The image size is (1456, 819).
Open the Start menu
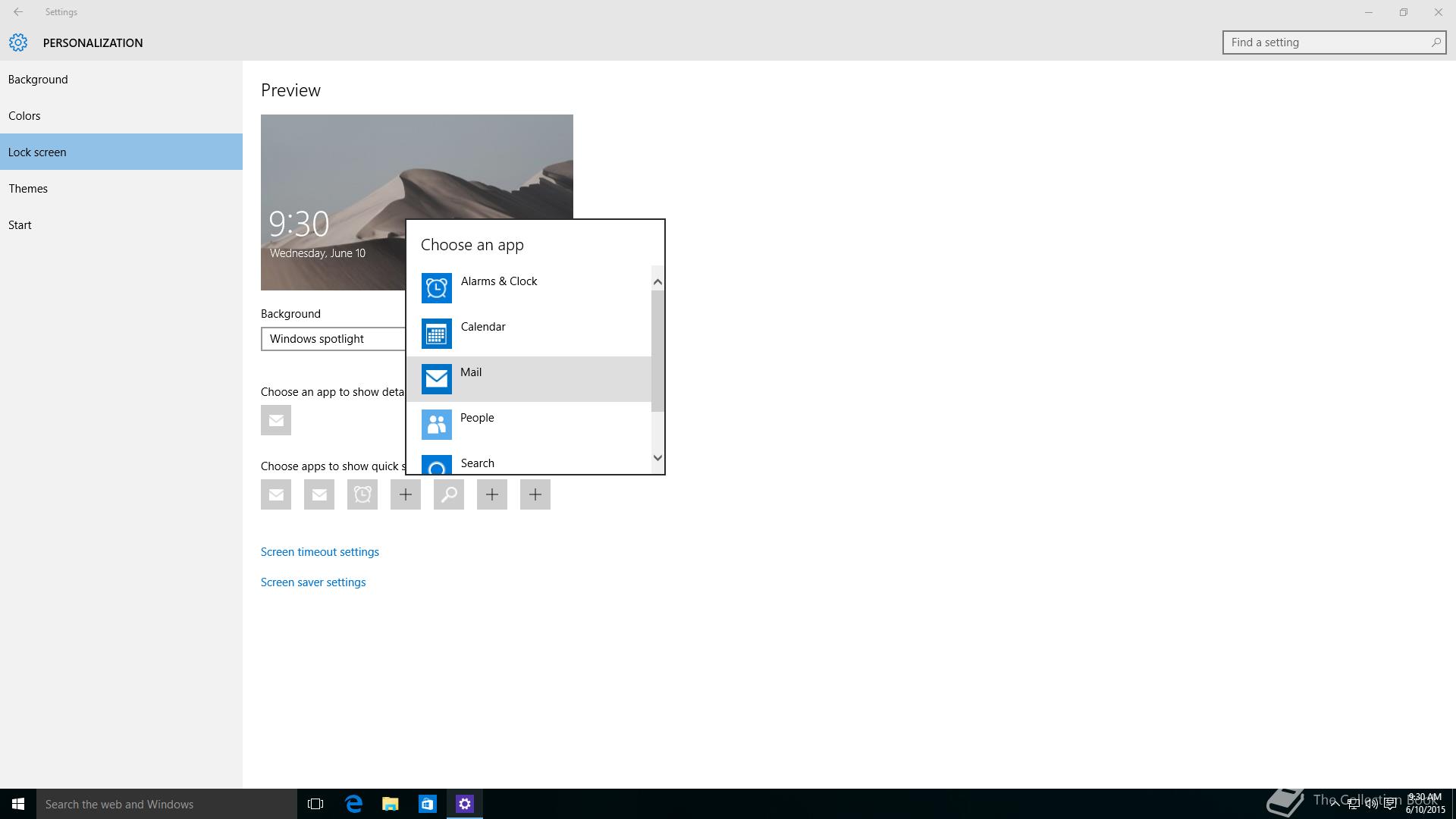18,804
